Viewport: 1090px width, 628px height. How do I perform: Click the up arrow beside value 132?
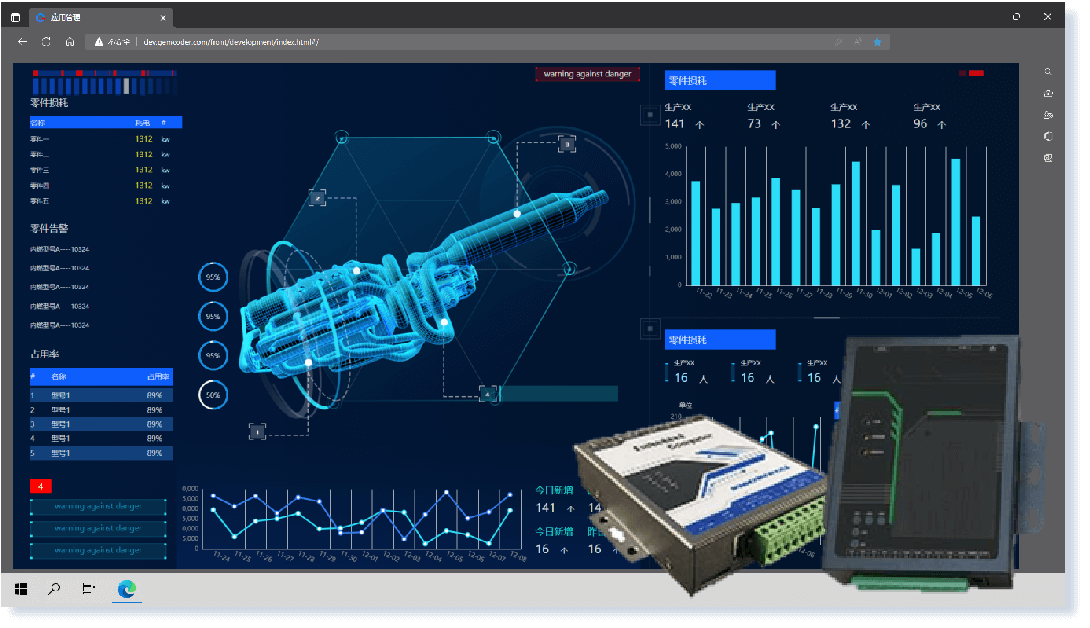[x=865, y=125]
